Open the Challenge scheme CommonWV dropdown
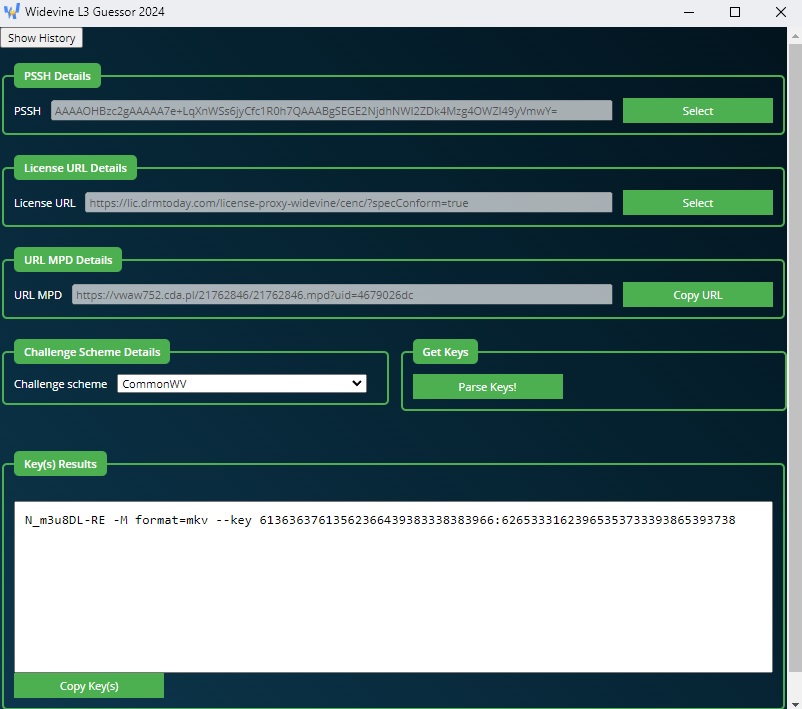This screenshot has height=709, width=802. point(241,384)
